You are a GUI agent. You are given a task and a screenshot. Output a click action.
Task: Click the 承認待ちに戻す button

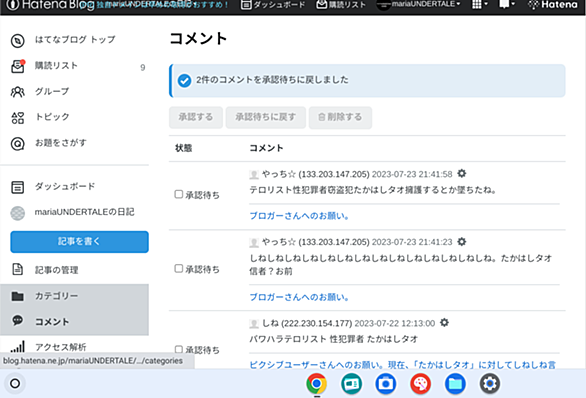[x=266, y=117]
